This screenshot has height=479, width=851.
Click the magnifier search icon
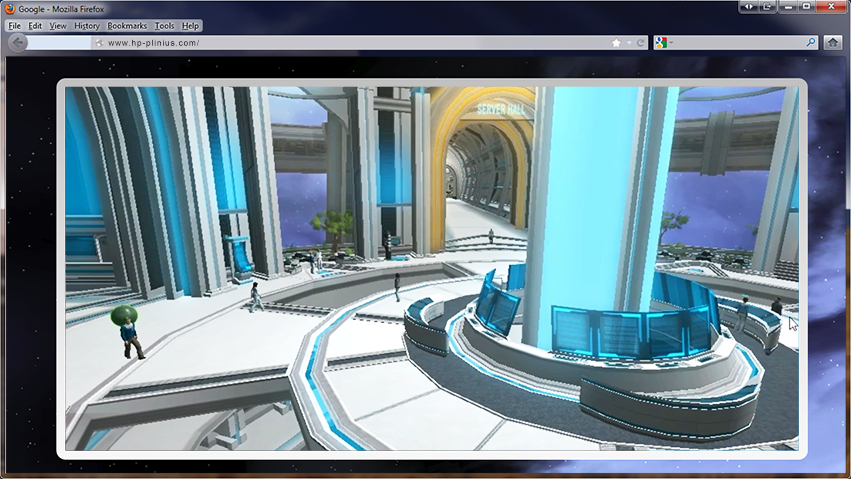coord(811,42)
